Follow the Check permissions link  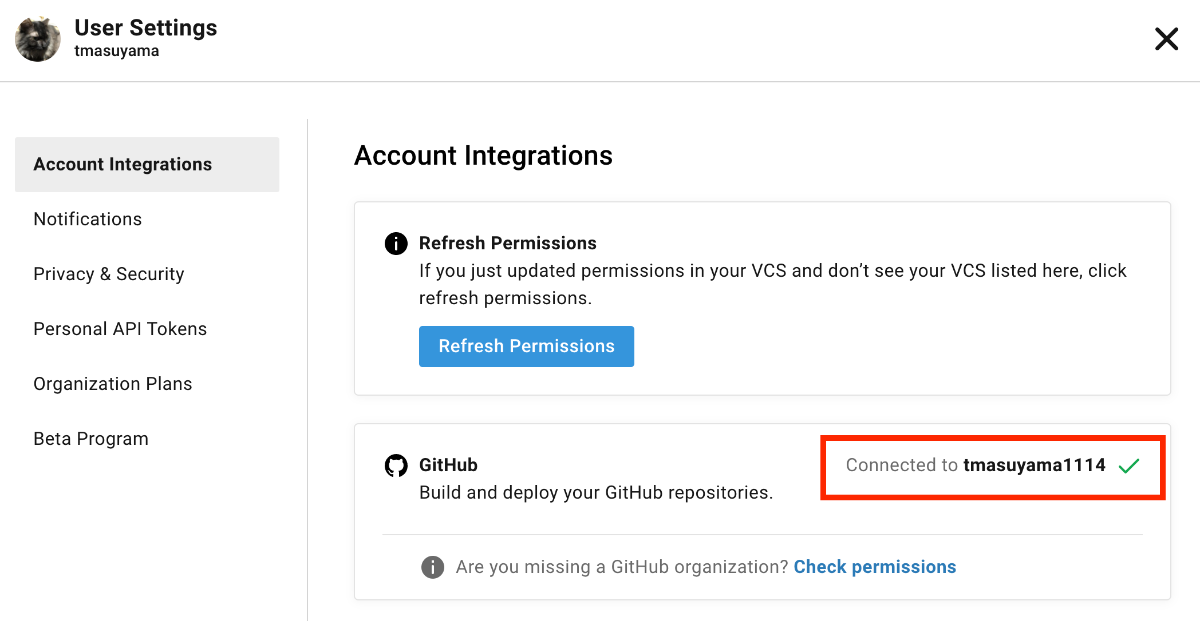pos(875,567)
